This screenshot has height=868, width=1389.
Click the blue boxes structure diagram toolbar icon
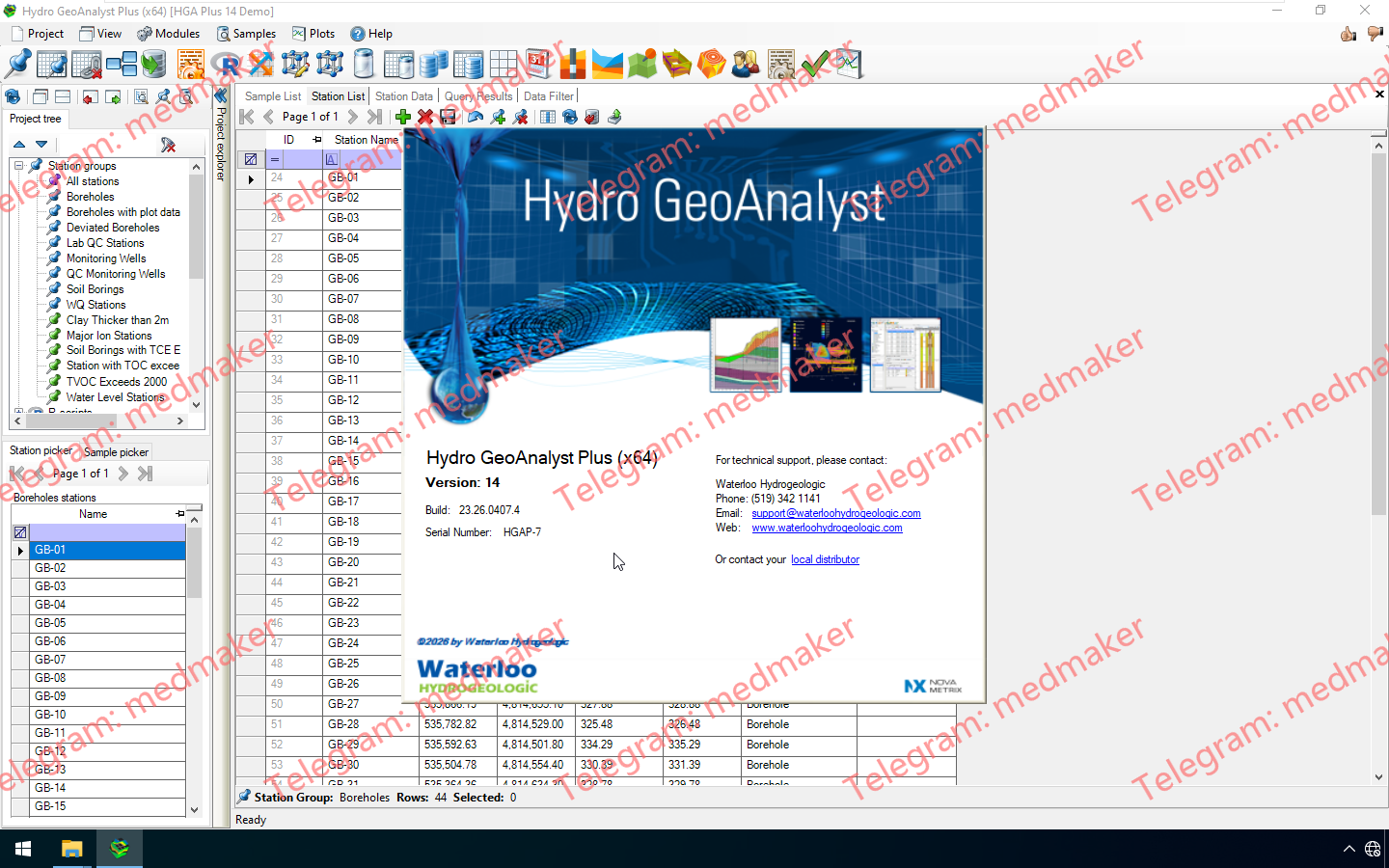click(122, 65)
